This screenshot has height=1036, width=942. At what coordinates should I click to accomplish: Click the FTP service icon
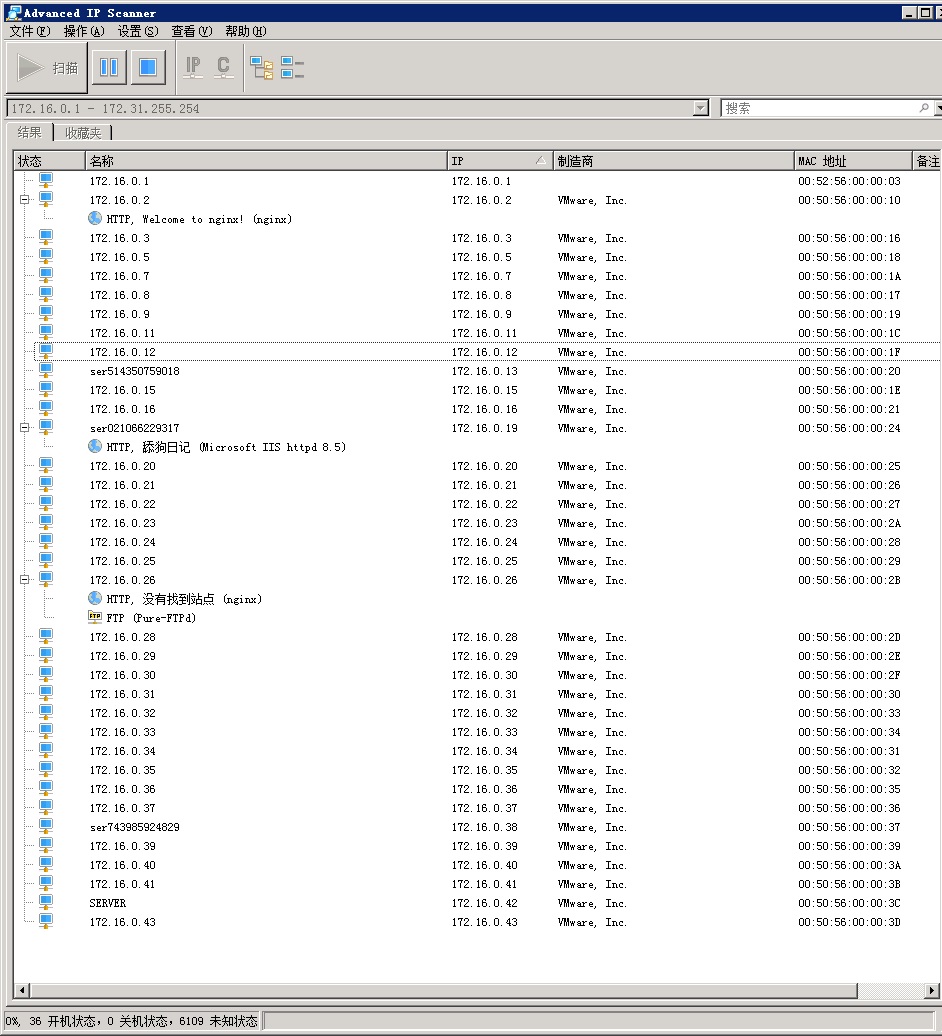click(x=95, y=617)
